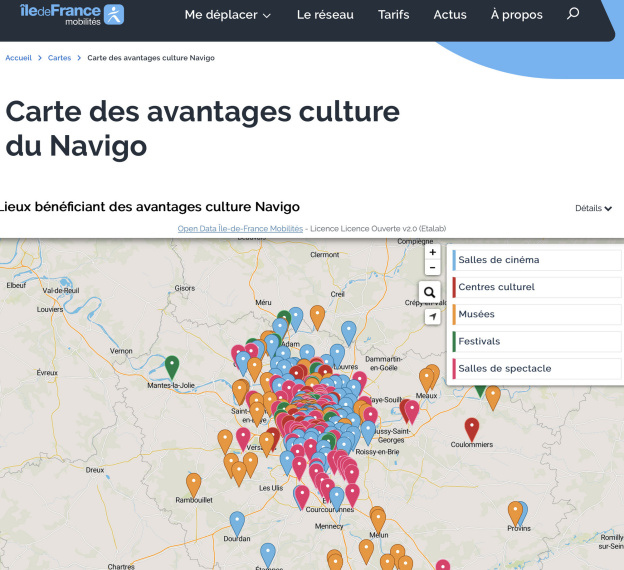Viewport: 624px width, 570px height.
Task: Select the red marker at Coulommiers
Action: (472, 429)
